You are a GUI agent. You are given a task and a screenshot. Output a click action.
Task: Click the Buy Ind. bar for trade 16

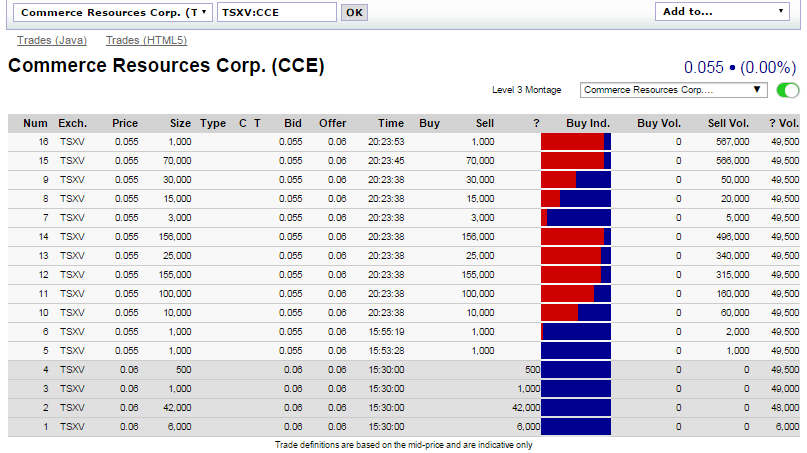[576, 142]
